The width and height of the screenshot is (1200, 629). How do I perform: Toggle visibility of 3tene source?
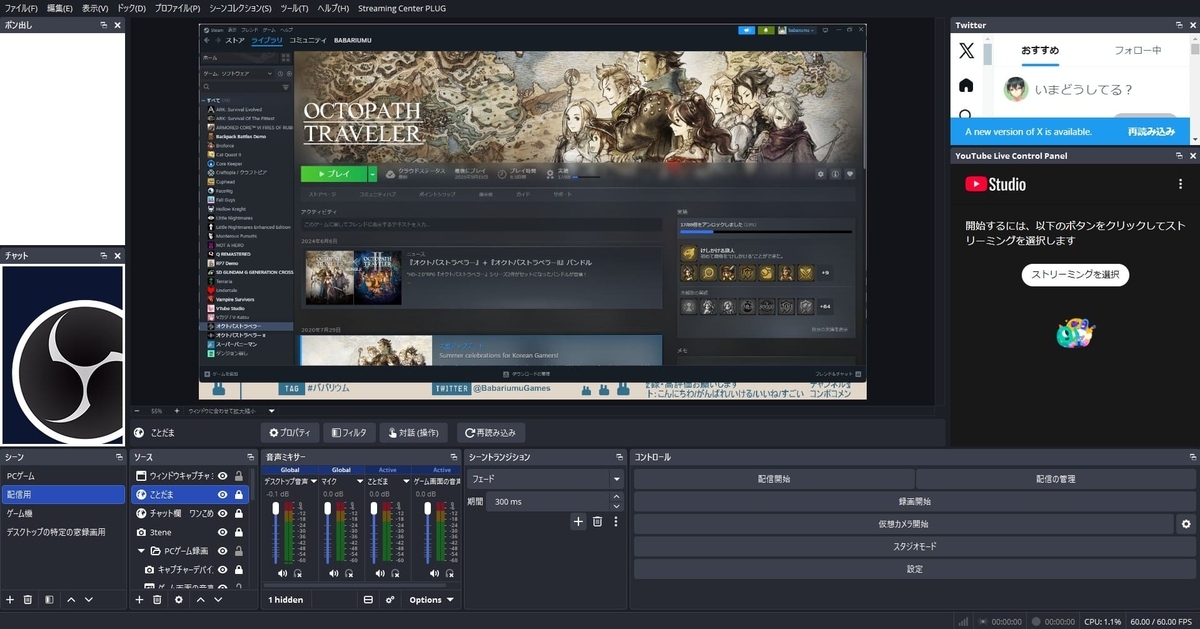pyautogui.click(x=223, y=532)
